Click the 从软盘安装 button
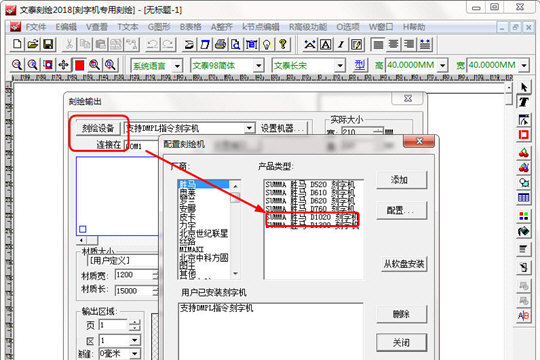 point(404,264)
